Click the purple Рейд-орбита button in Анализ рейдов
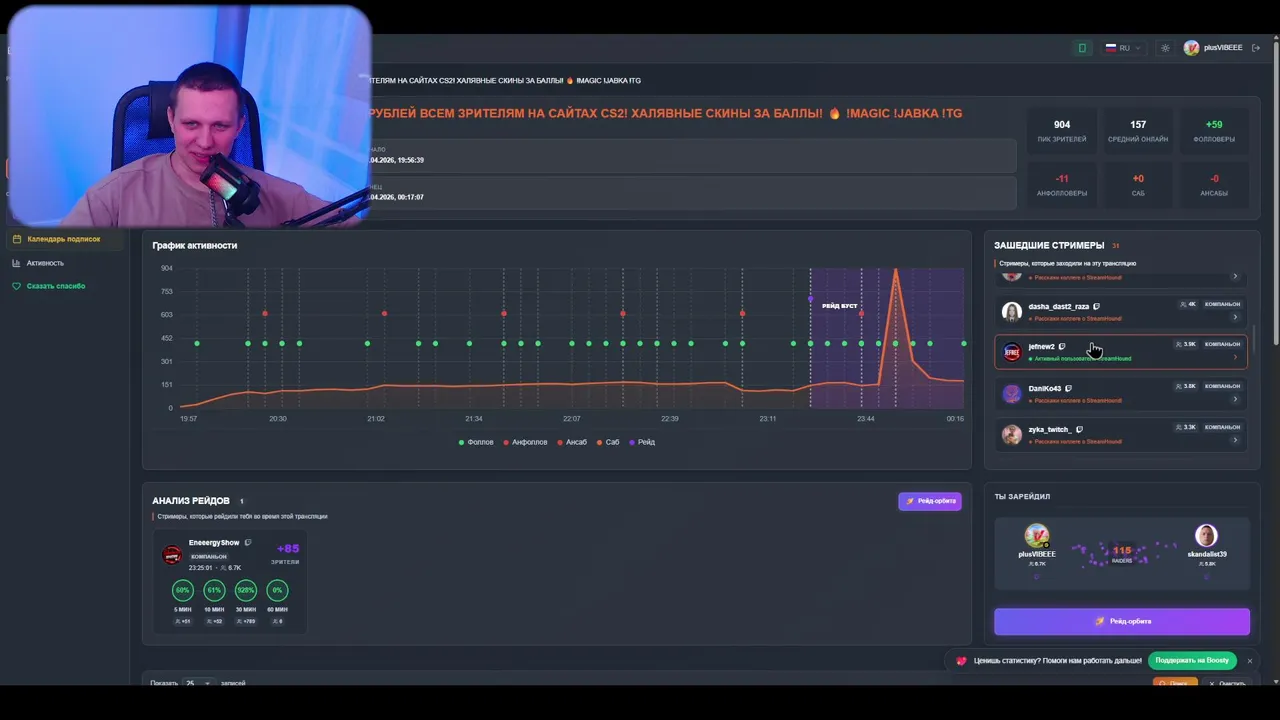The width and height of the screenshot is (1280, 720). pyautogui.click(x=930, y=501)
